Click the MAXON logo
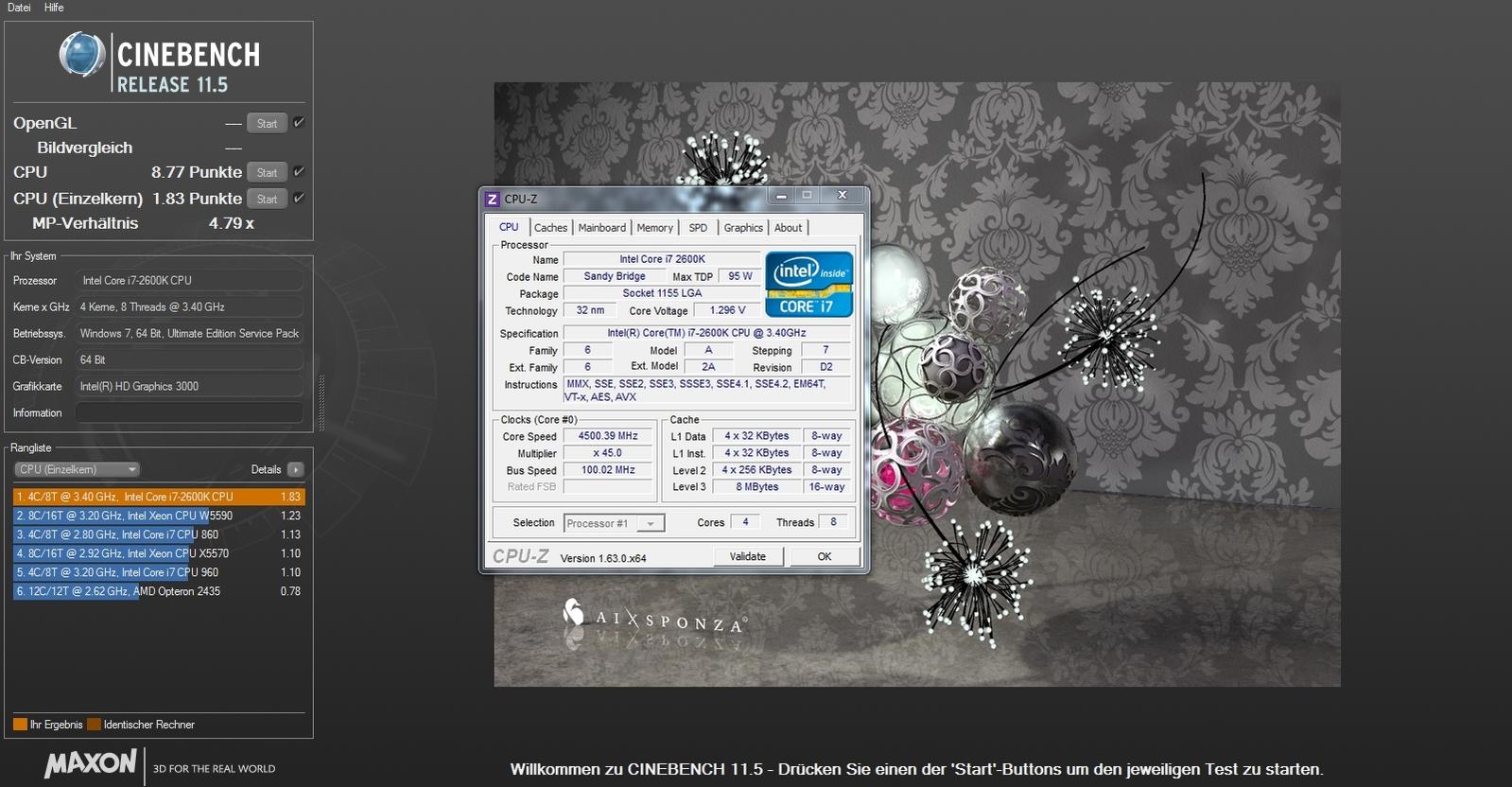The image size is (1512, 787). [x=91, y=763]
